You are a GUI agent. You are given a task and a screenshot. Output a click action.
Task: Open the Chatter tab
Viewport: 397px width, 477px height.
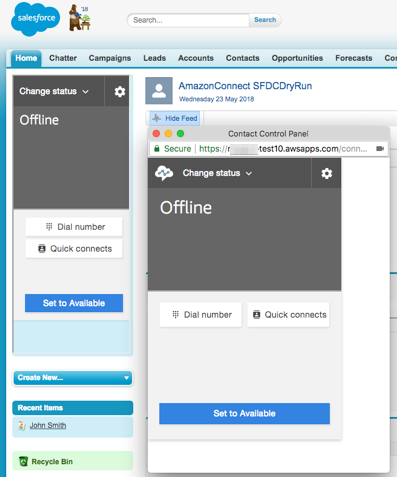tap(63, 58)
